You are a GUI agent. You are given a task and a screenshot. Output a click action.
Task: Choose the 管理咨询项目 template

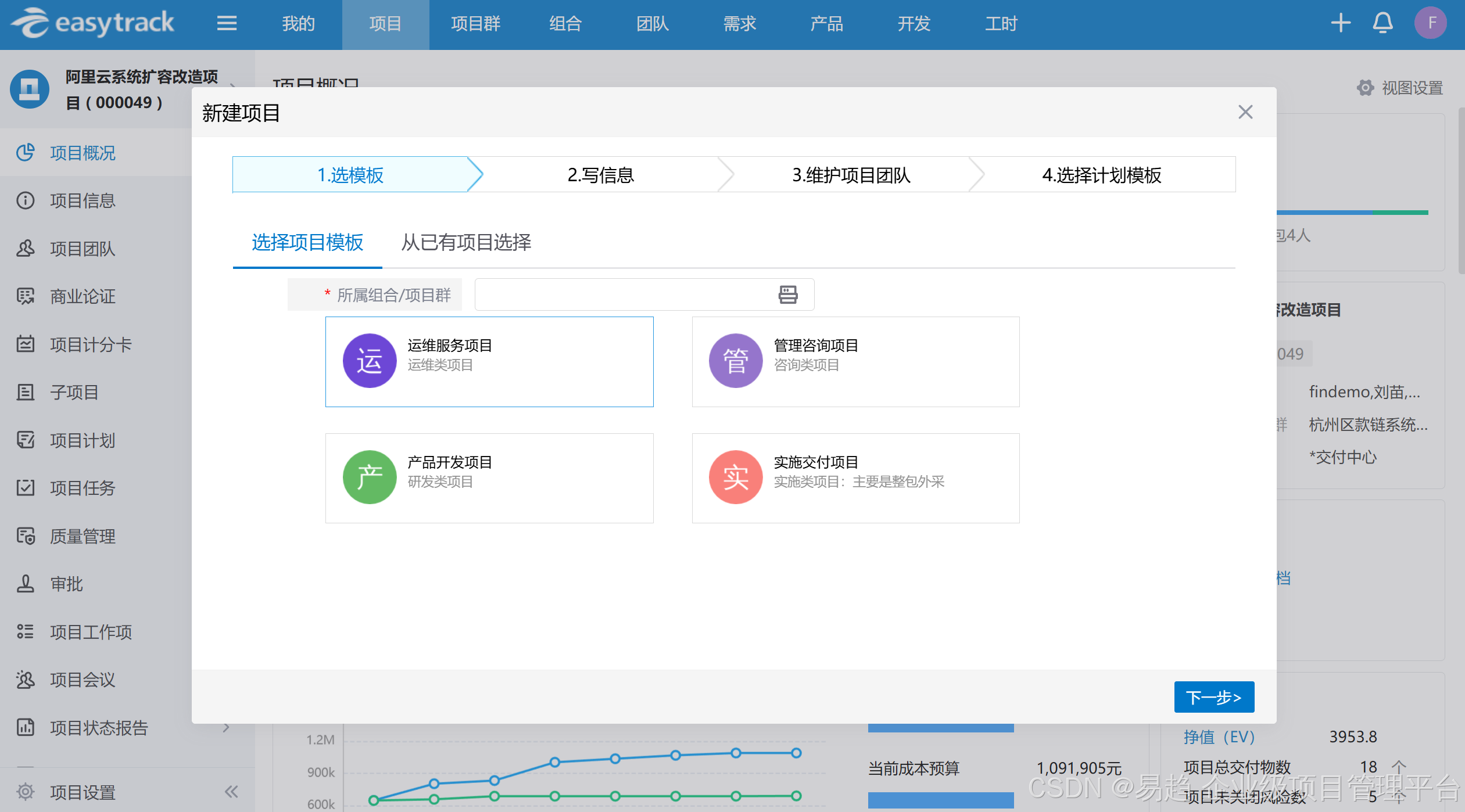[x=855, y=361]
